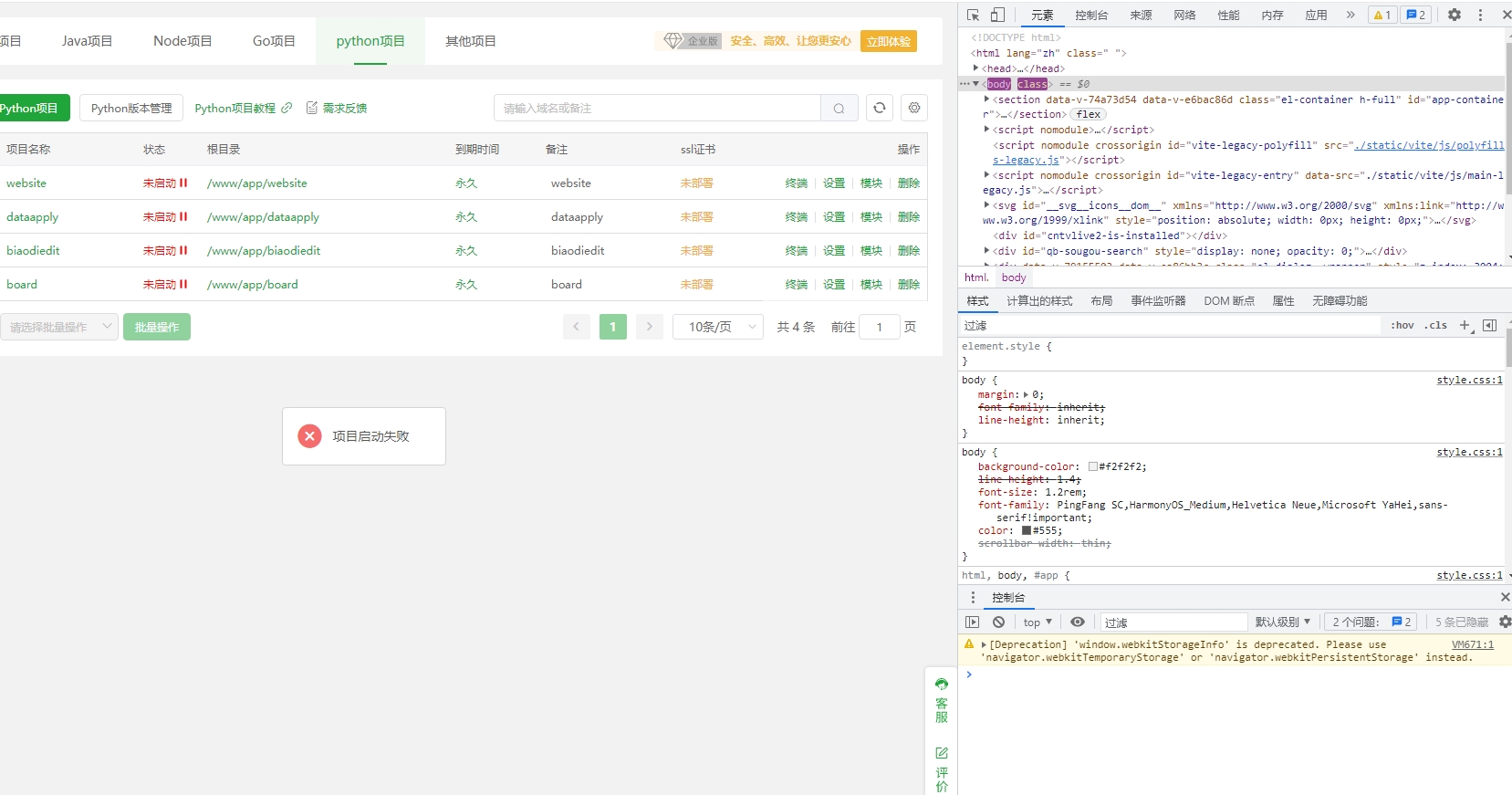Open the 控制台 tab in DevTools top bar
This screenshot has width=1512, height=795.
1091,15
